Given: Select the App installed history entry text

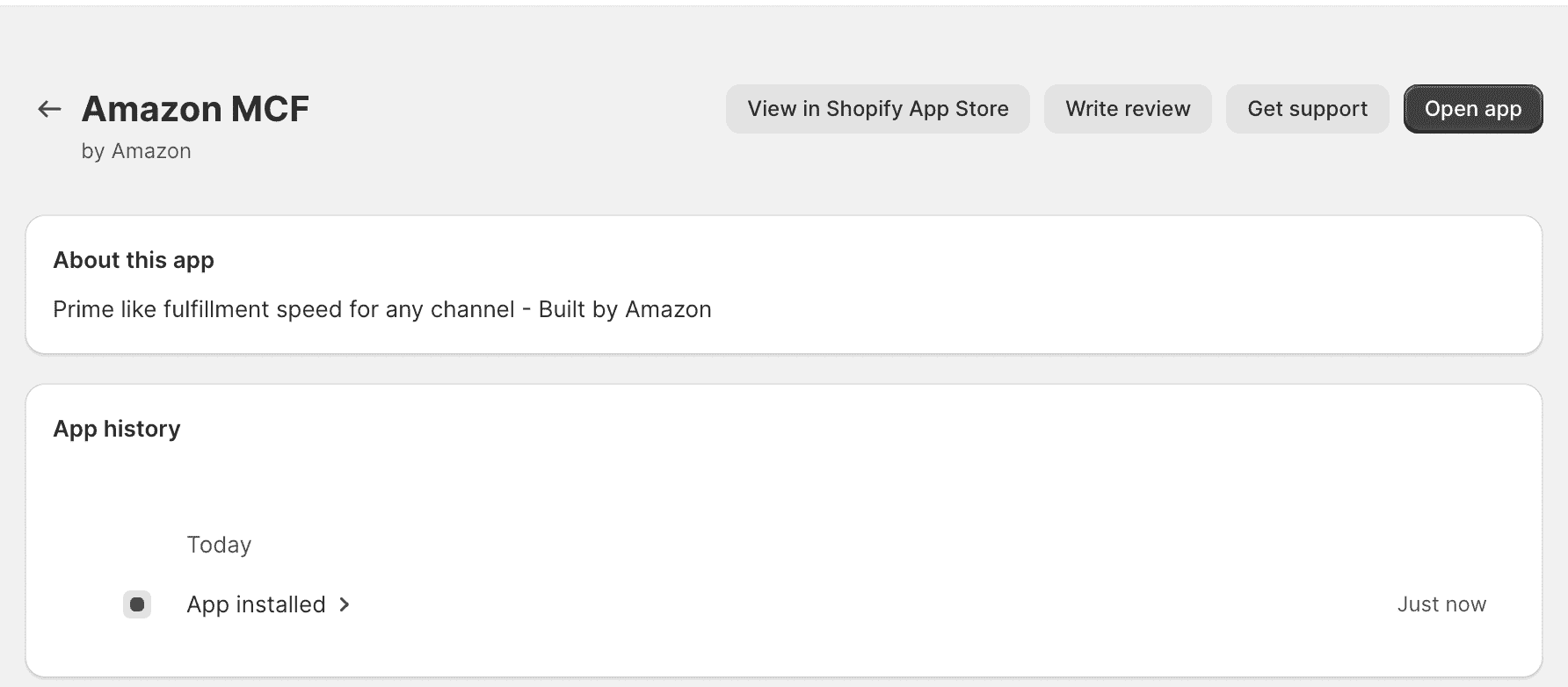Looking at the screenshot, I should click(256, 604).
